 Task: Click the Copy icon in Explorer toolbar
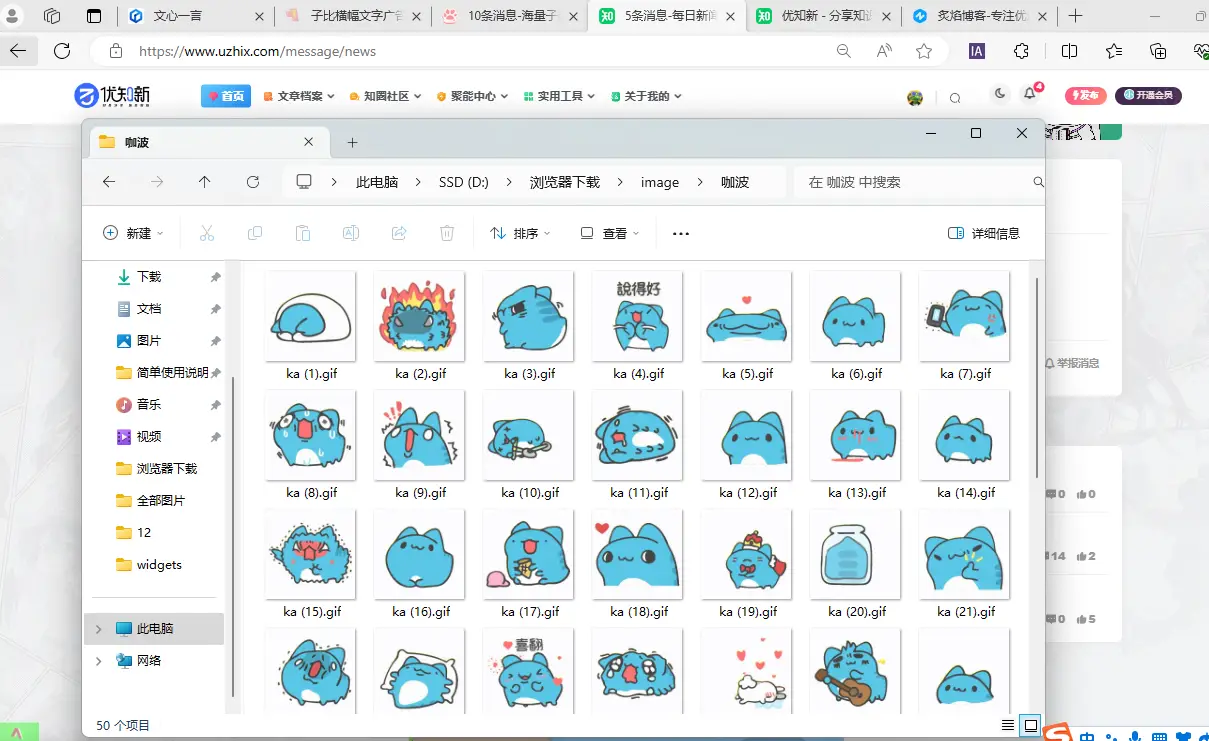[255, 233]
